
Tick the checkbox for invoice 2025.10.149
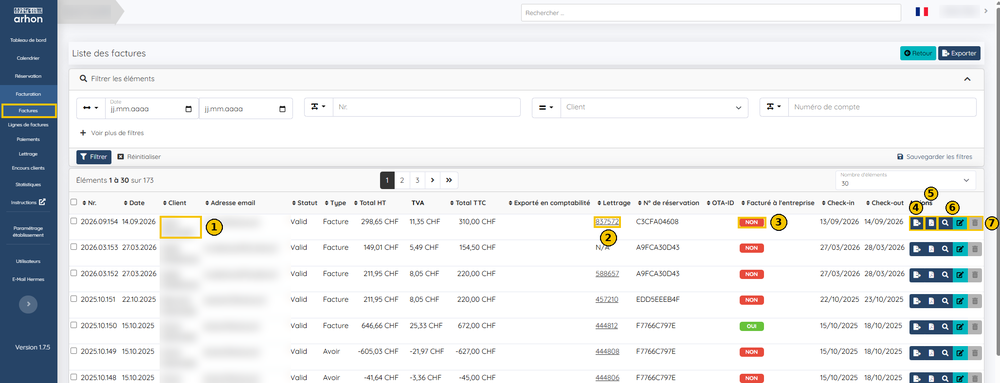tap(73, 351)
